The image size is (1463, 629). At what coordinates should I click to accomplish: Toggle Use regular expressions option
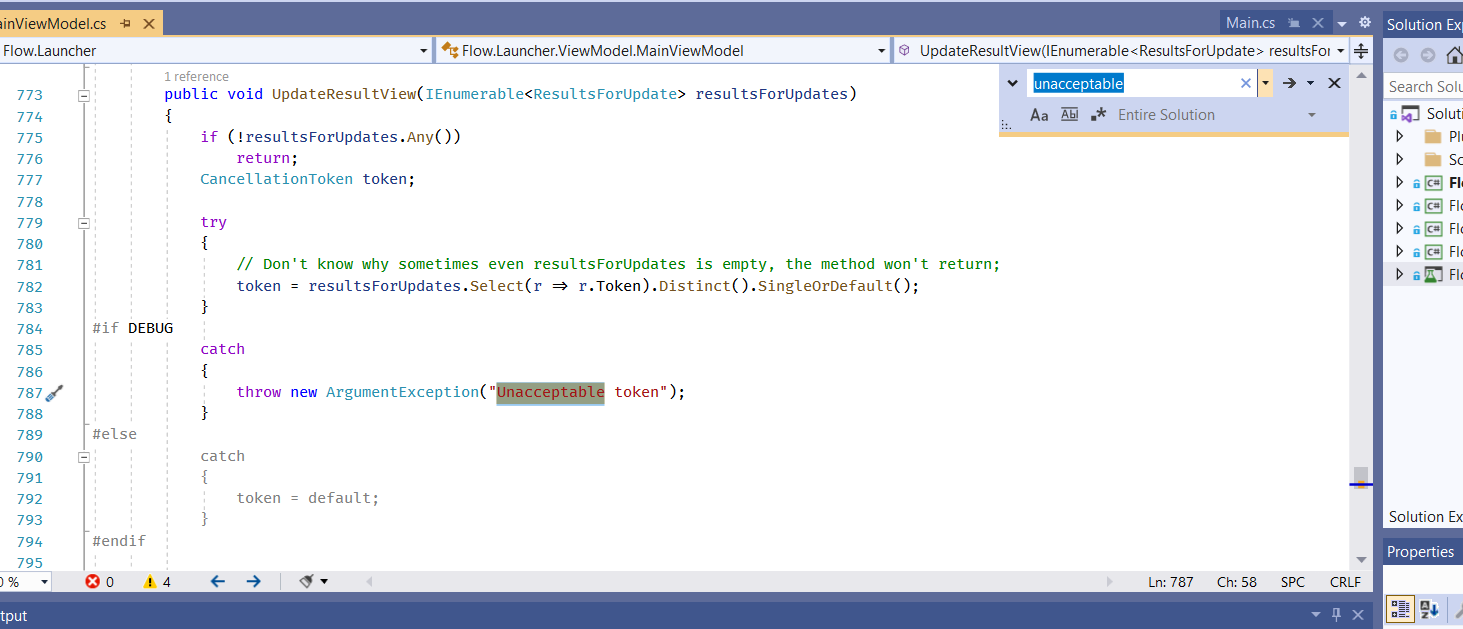click(1098, 115)
